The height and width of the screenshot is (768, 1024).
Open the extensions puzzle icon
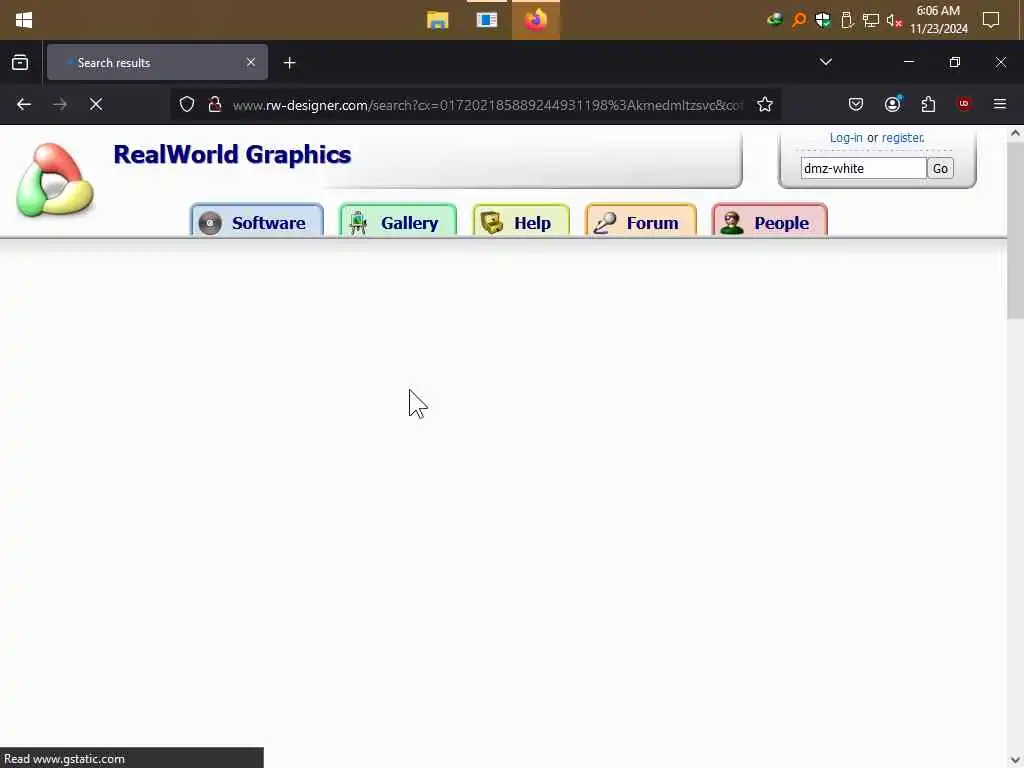(928, 104)
